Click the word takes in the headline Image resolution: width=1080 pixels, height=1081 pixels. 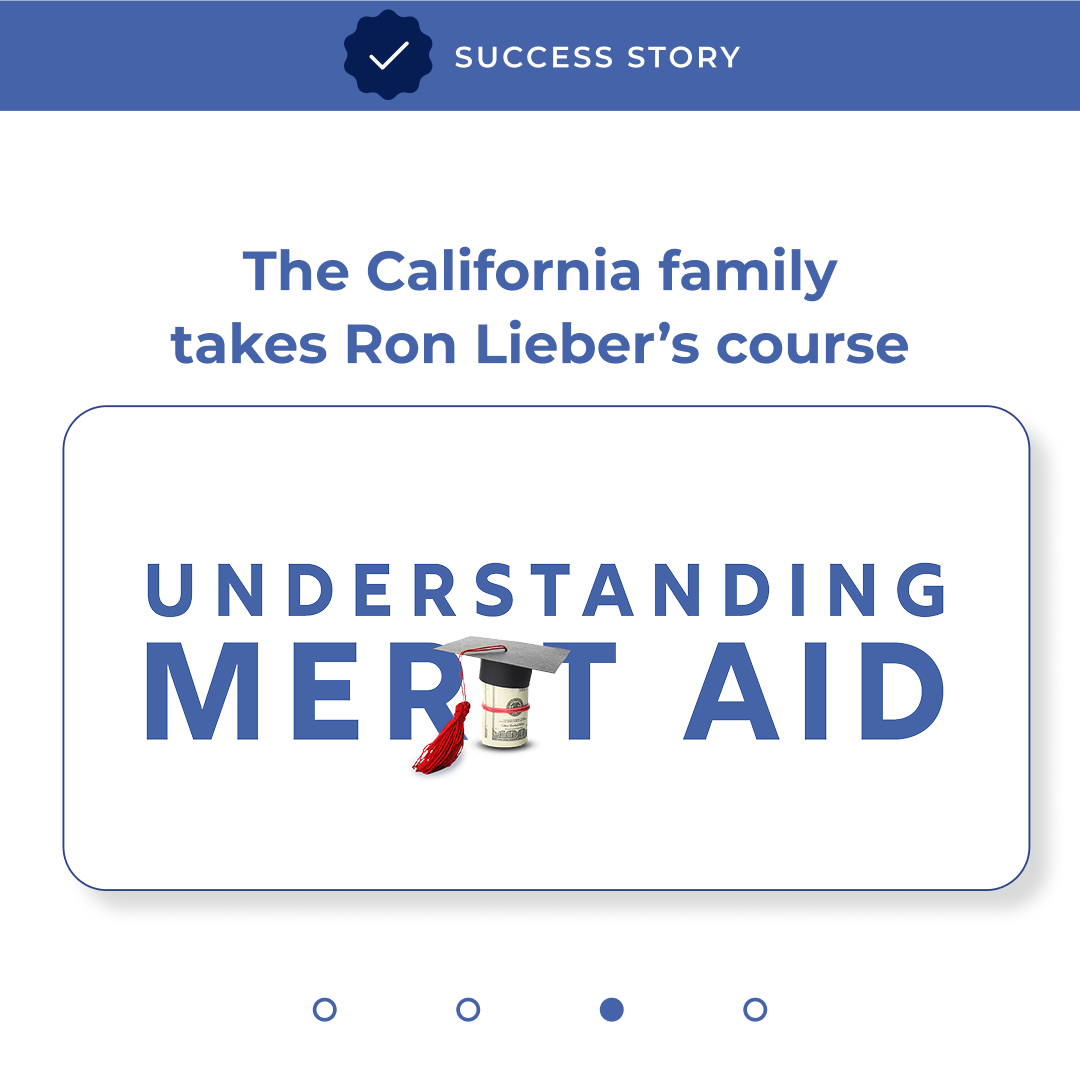(250, 343)
